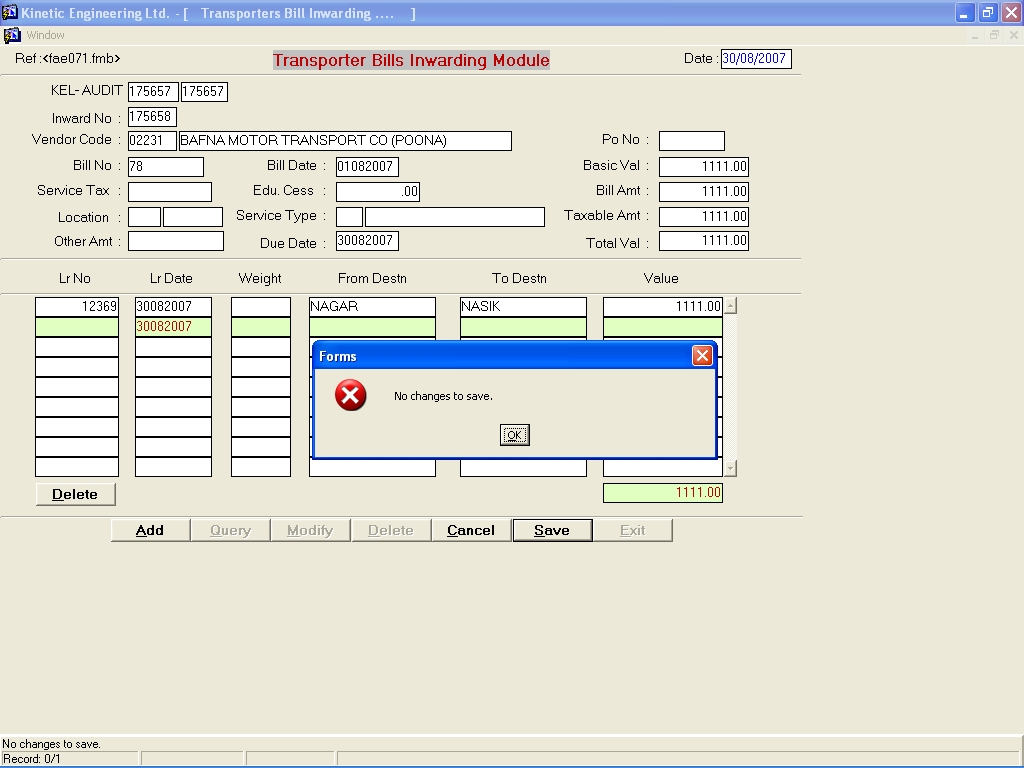Click the Service Tax field
Viewport: 1024px width, 768px height.
[x=169, y=192]
